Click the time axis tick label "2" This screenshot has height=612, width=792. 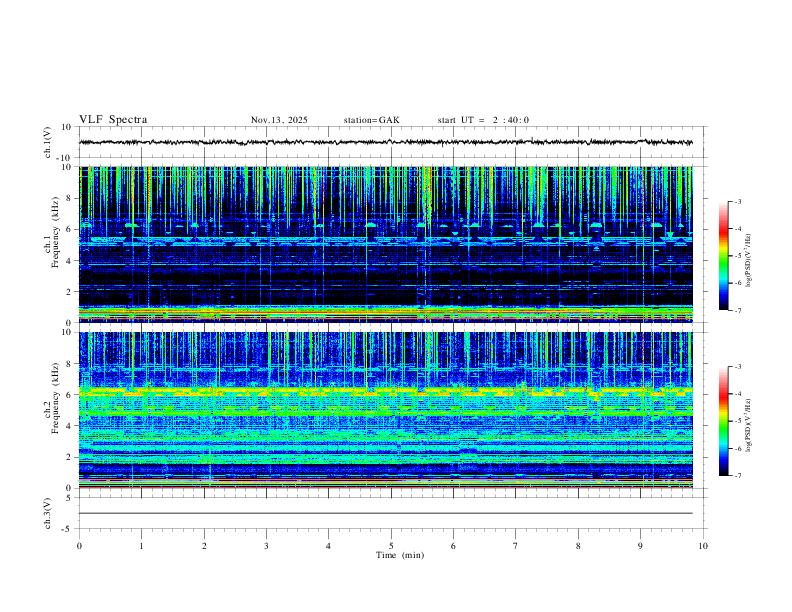click(x=204, y=546)
